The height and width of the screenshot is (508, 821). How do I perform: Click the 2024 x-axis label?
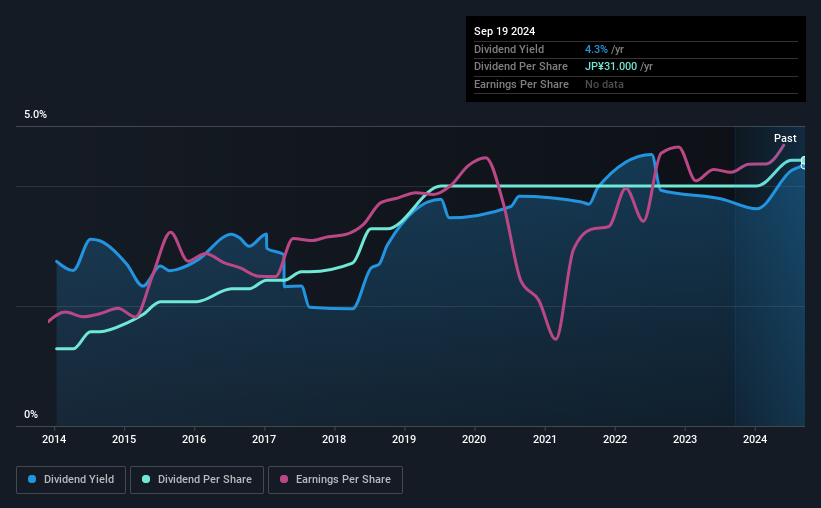tap(755, 439)
